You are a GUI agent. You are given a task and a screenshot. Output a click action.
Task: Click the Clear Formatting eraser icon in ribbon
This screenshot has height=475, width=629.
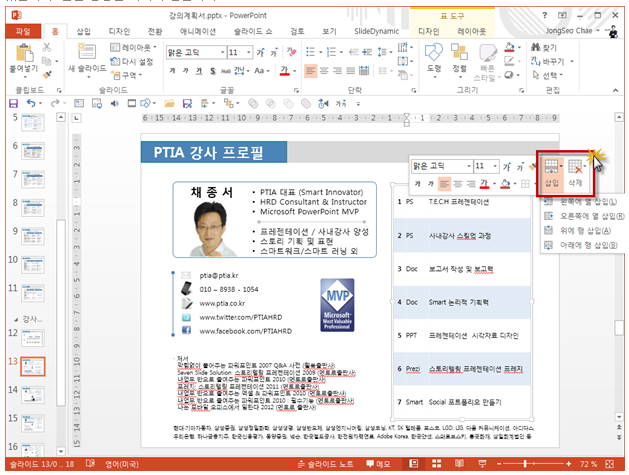coord(292,52)
